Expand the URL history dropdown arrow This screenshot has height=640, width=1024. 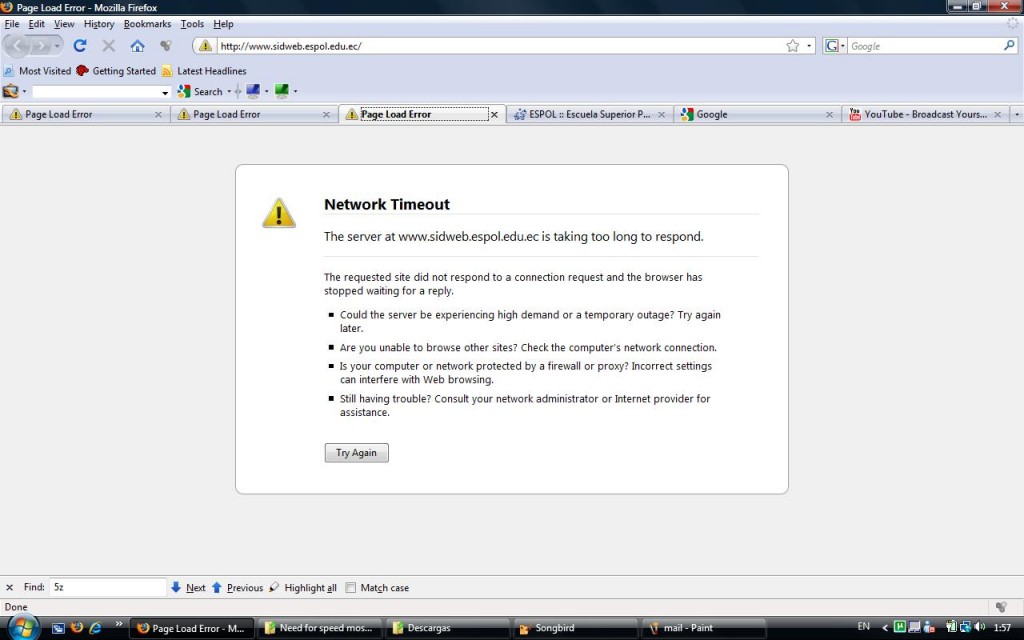tap(808, 46)
